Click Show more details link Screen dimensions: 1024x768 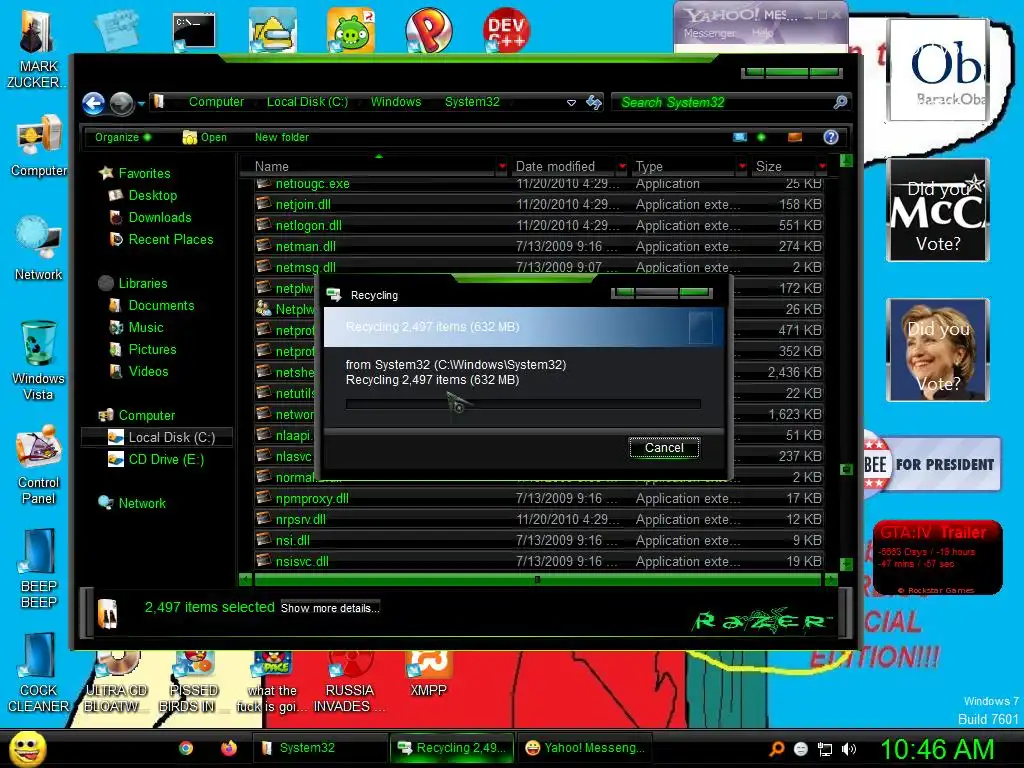(x=330, y=608)
